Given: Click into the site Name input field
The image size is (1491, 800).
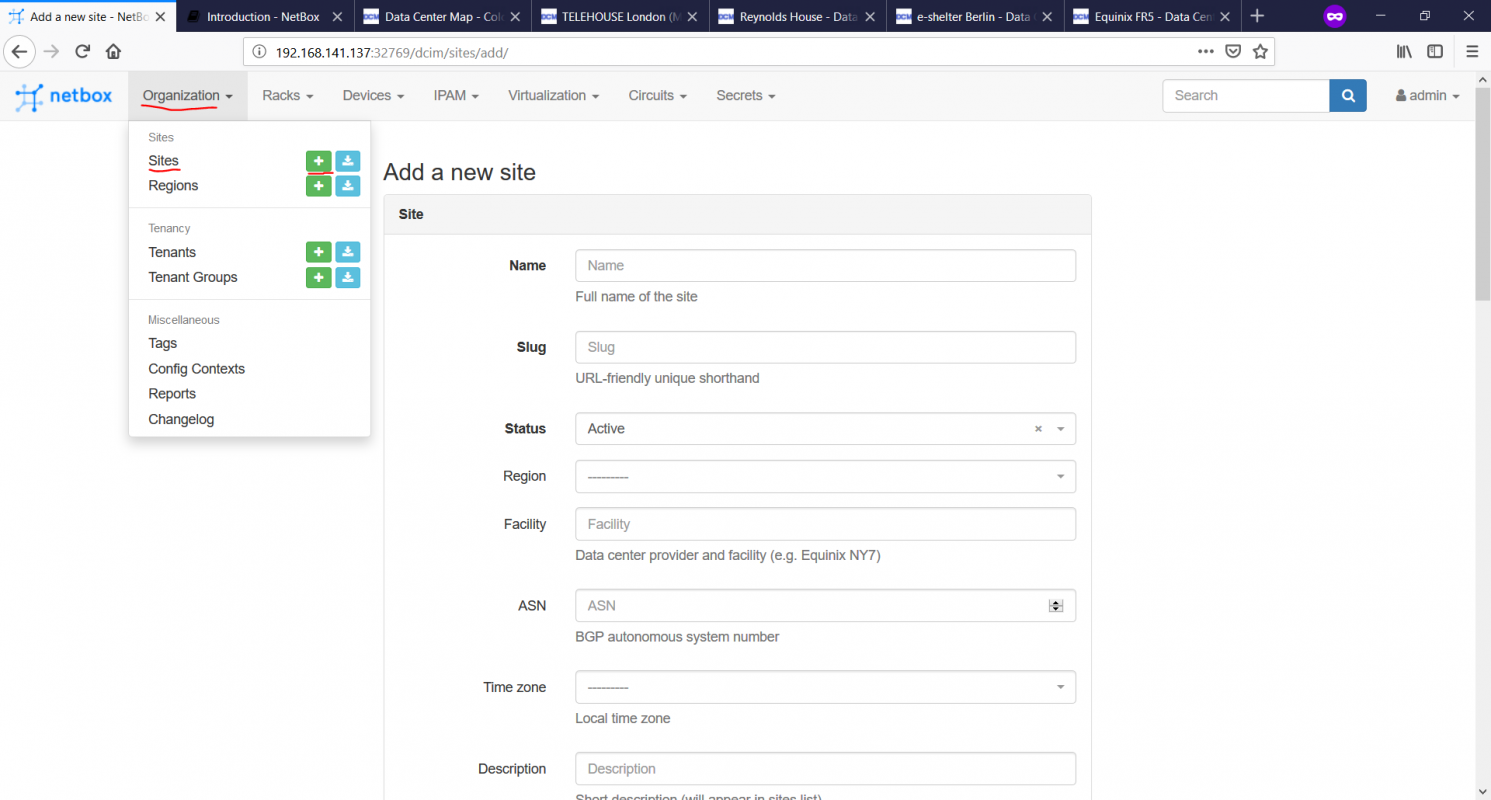Looking at the screenshot, I should [x=825, y=266].
